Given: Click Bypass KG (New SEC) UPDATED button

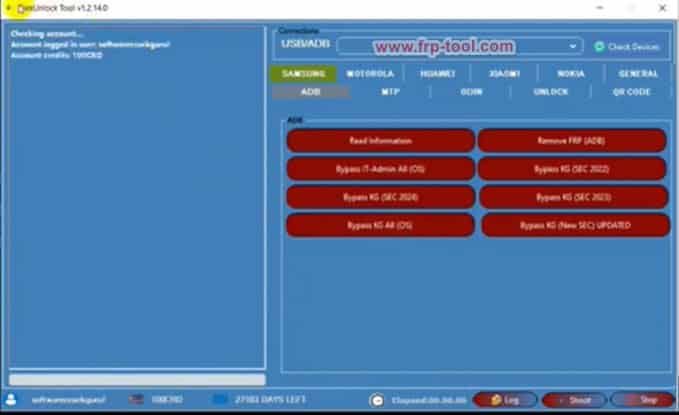Looking at the screenshot, I should click(576, 225).
